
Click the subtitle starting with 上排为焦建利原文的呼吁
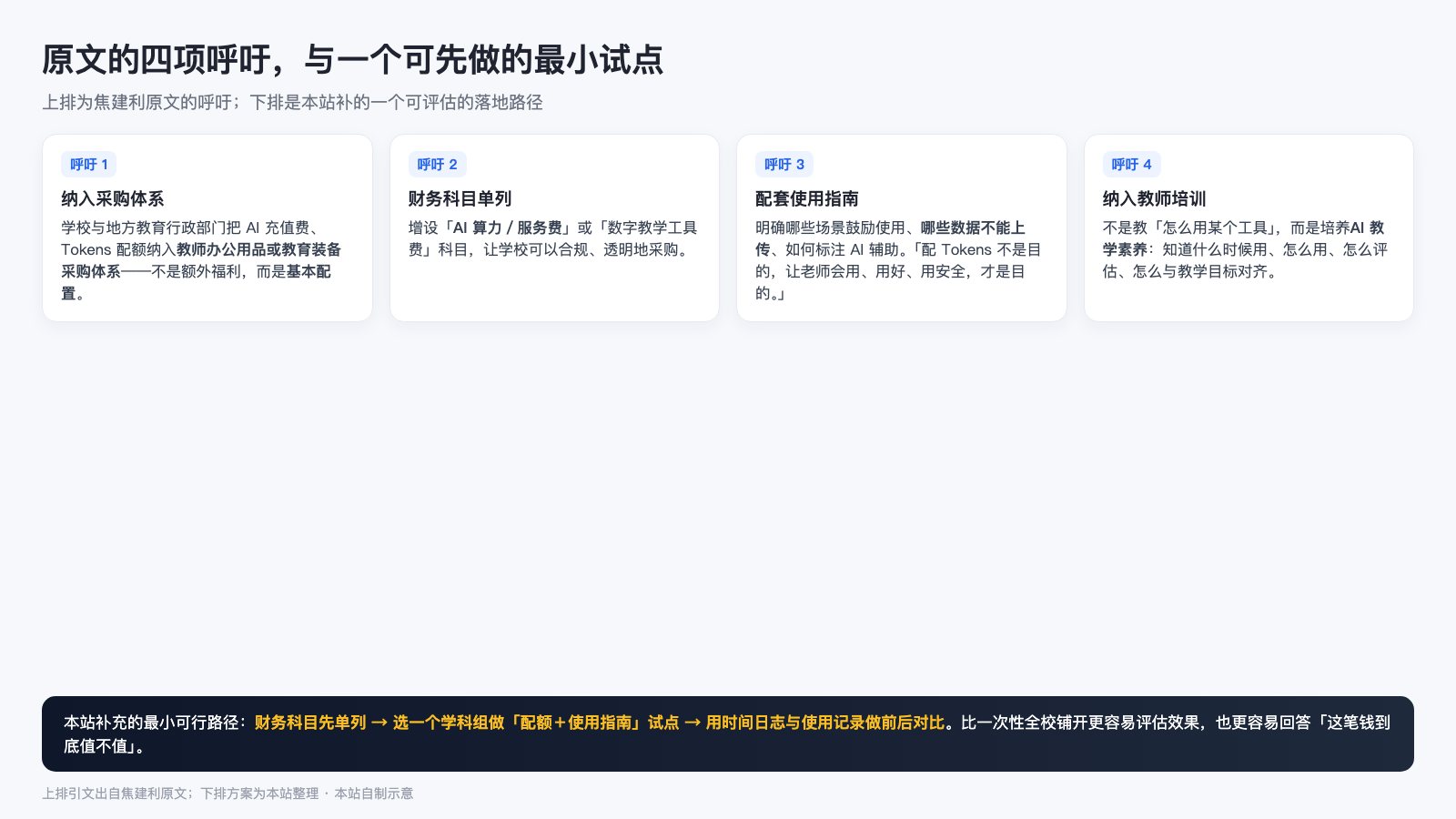point(292,102)
